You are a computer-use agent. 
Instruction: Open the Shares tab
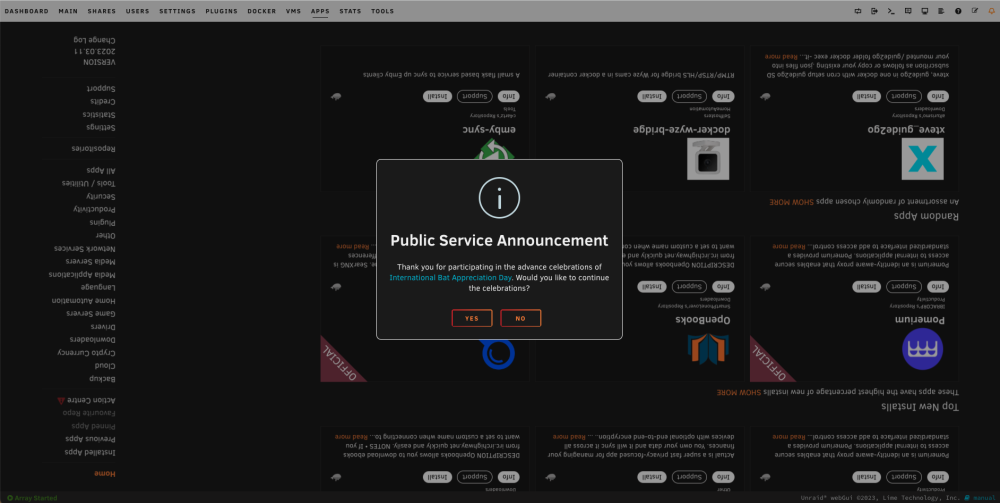[x=102, y=11]
